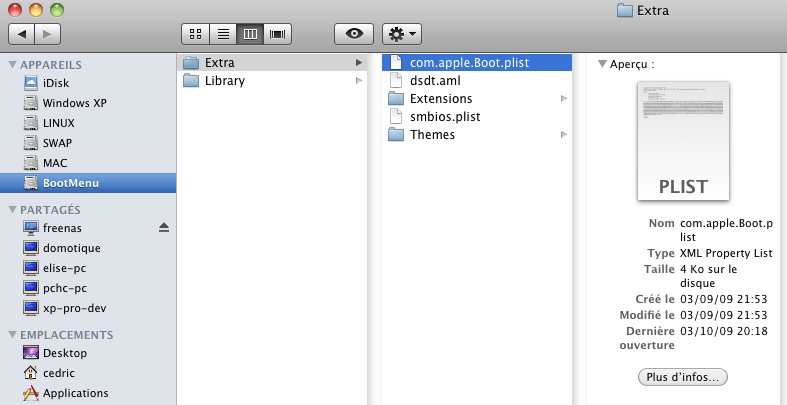
Task: Go forward with the right arrow button
Action: 48,34
